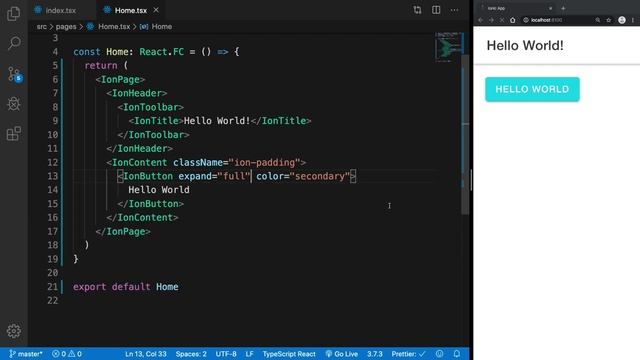Viewport: 640px width, 360px height.
Task: Click the browser home icon
Action: [x=513, y=20]
